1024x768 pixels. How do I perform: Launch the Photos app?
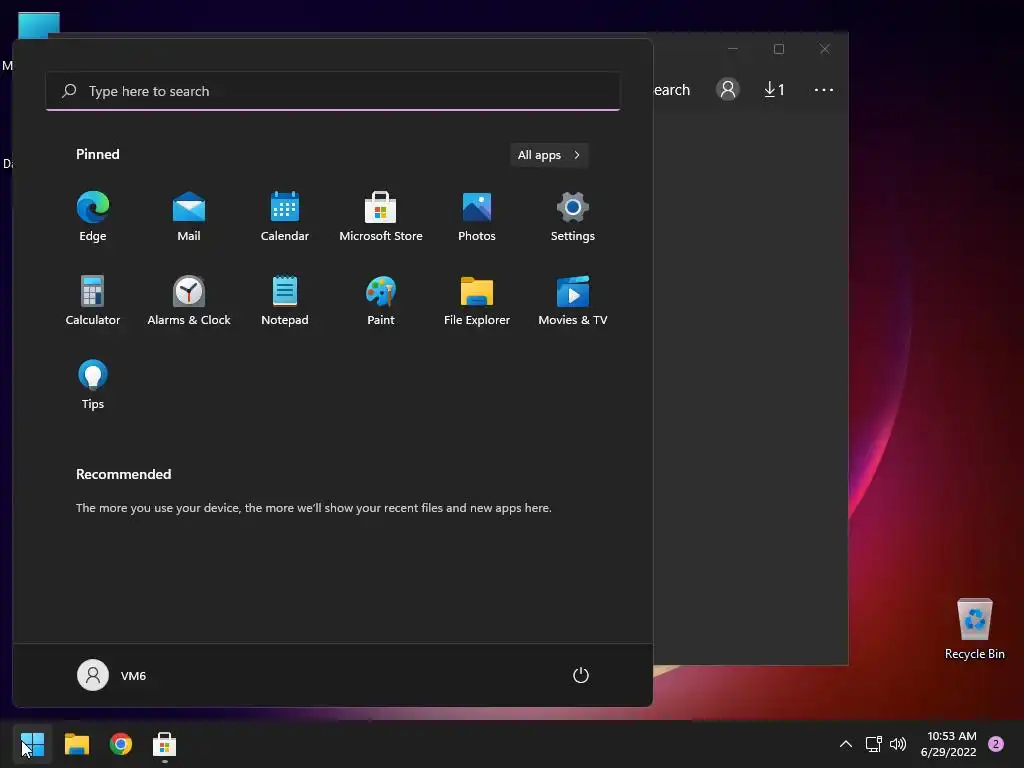click(477, 216)
